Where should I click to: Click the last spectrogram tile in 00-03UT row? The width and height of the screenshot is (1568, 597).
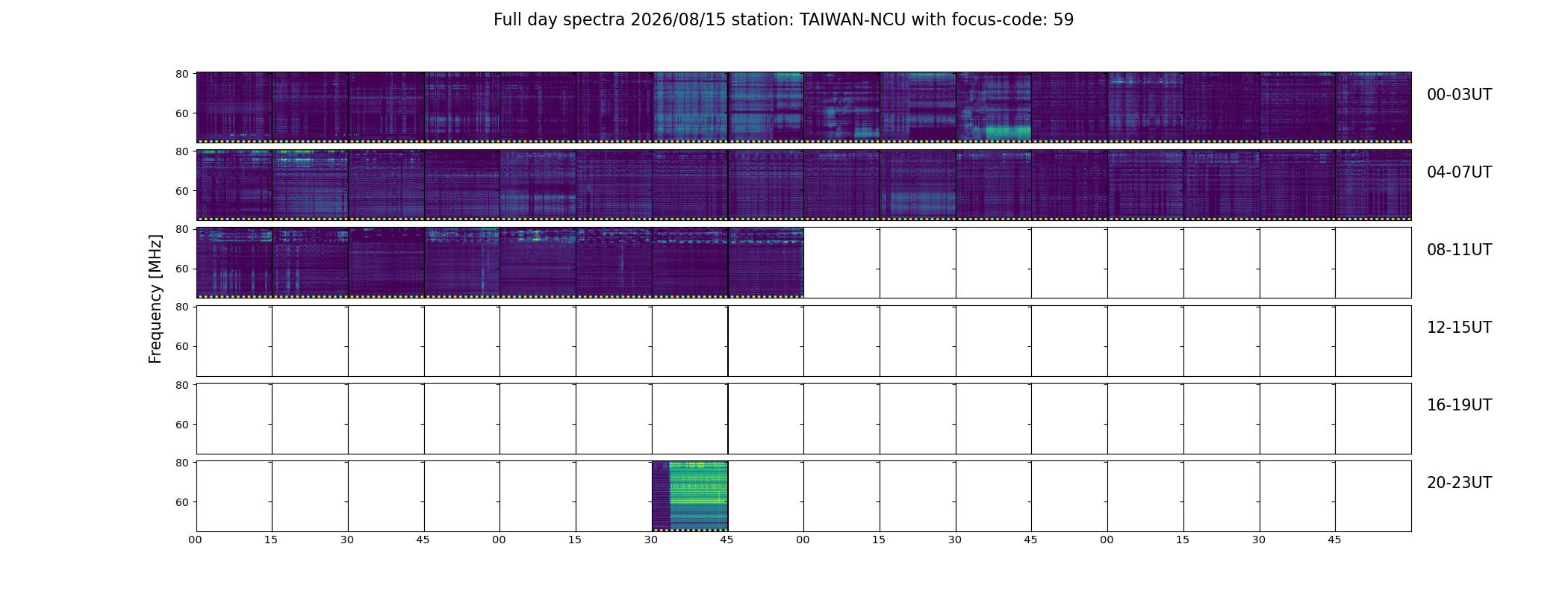point(1374,107)
